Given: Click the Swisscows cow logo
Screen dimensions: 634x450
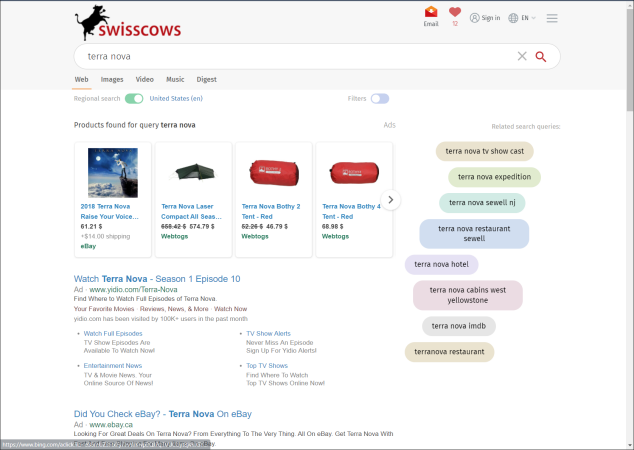Looking at the screenshot, I should click(x=128, y=23).
